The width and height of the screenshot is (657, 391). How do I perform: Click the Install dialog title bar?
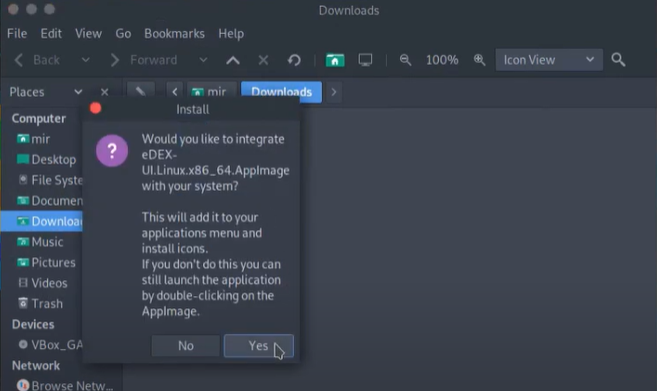click(192, 109)
